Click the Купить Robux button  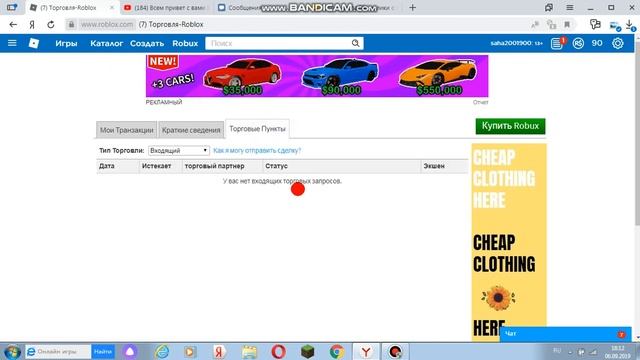click(510, 126)
